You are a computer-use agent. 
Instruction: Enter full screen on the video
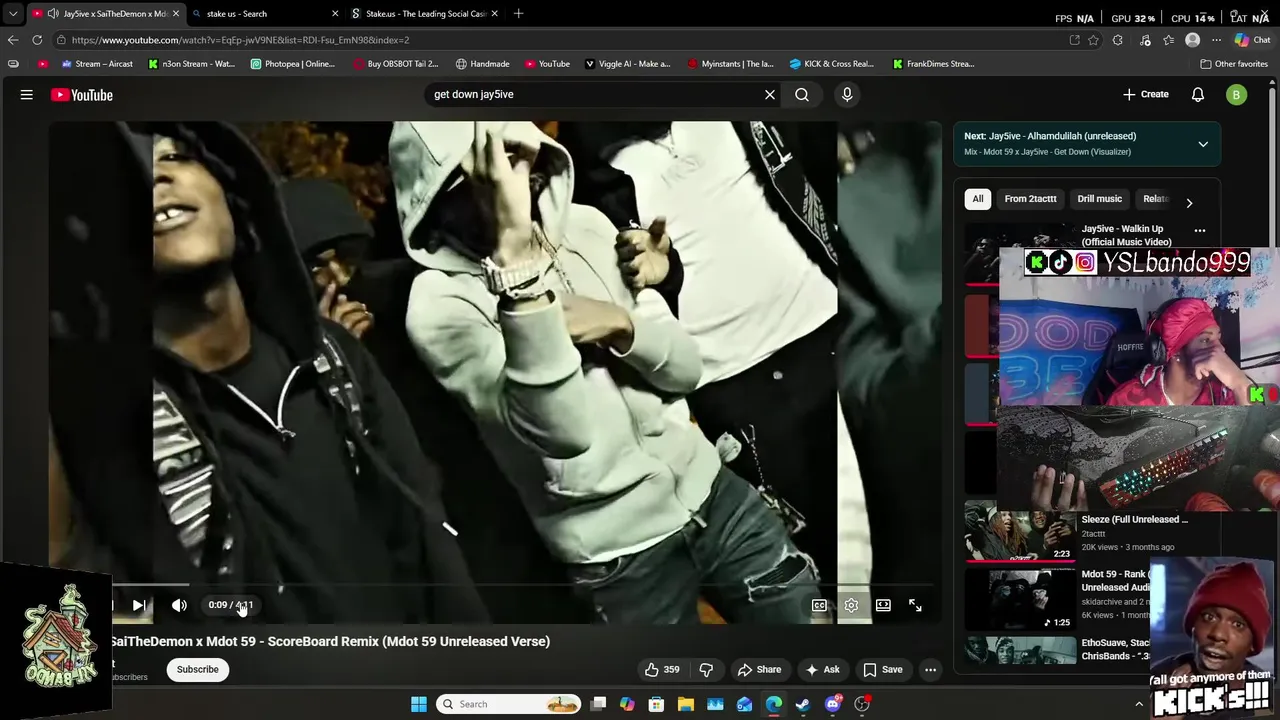(915, 605)
